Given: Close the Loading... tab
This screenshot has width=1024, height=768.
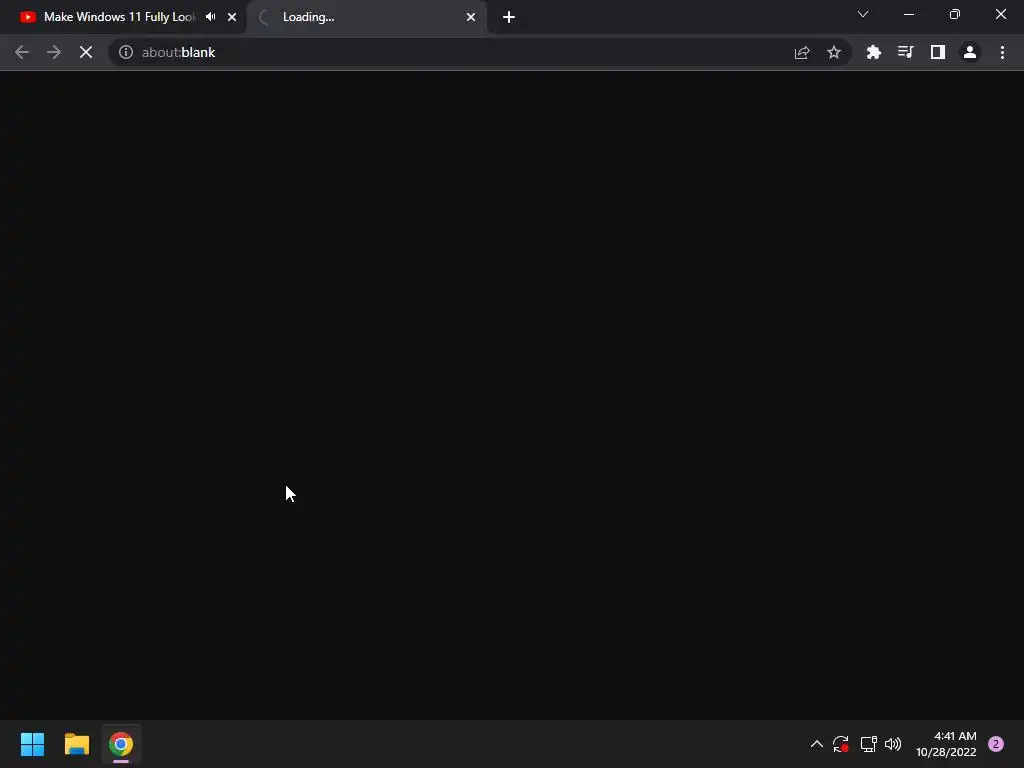Looking at the screenshot, I should [471, 17].
